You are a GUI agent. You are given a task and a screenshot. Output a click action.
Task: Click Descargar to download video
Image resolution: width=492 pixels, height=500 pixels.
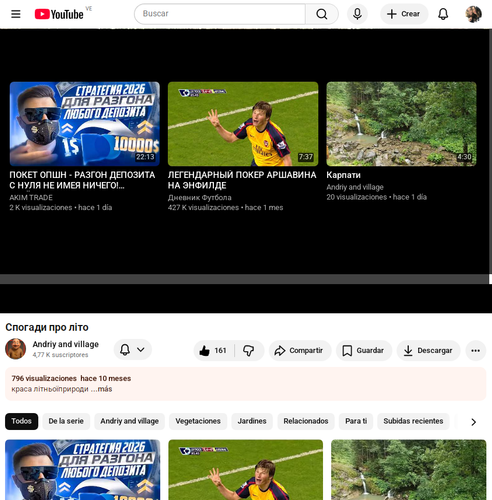coord(428,351)
